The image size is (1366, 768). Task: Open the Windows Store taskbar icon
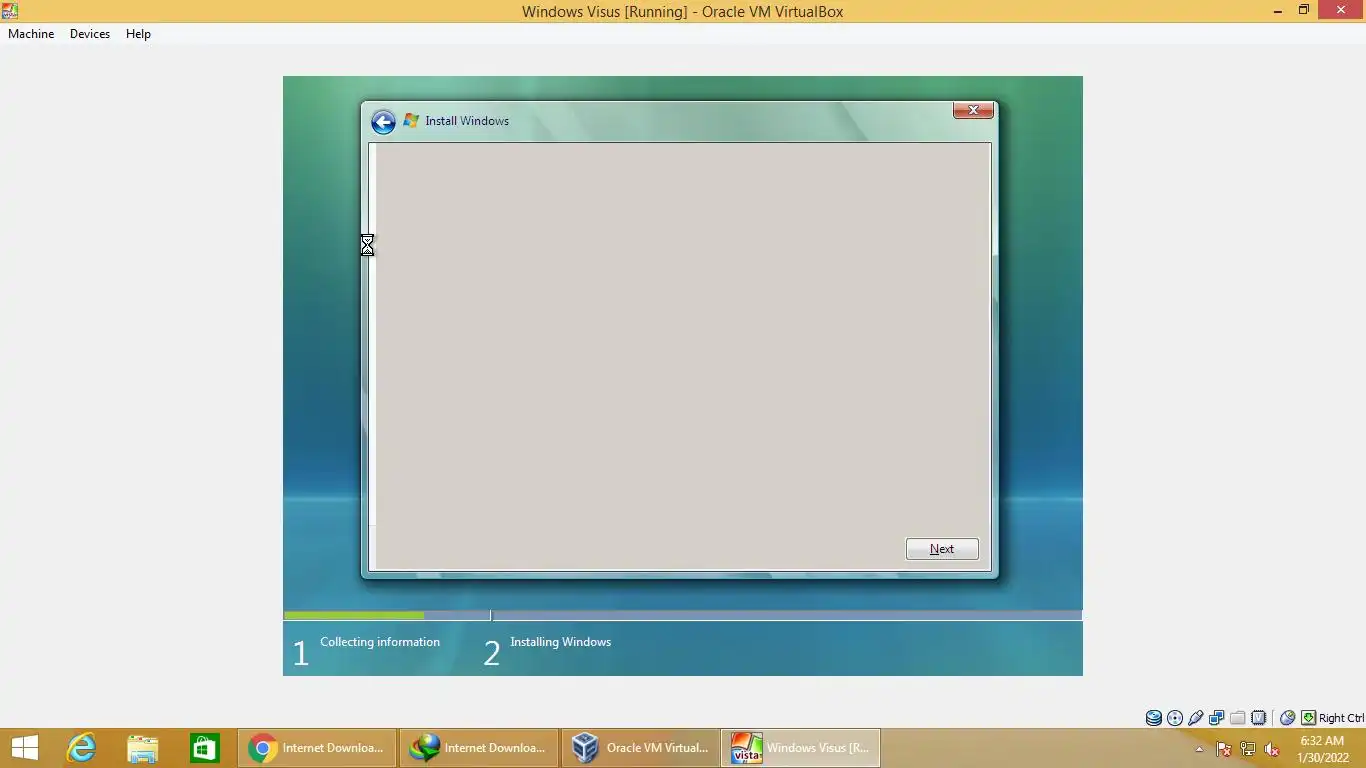coord(204,748)
